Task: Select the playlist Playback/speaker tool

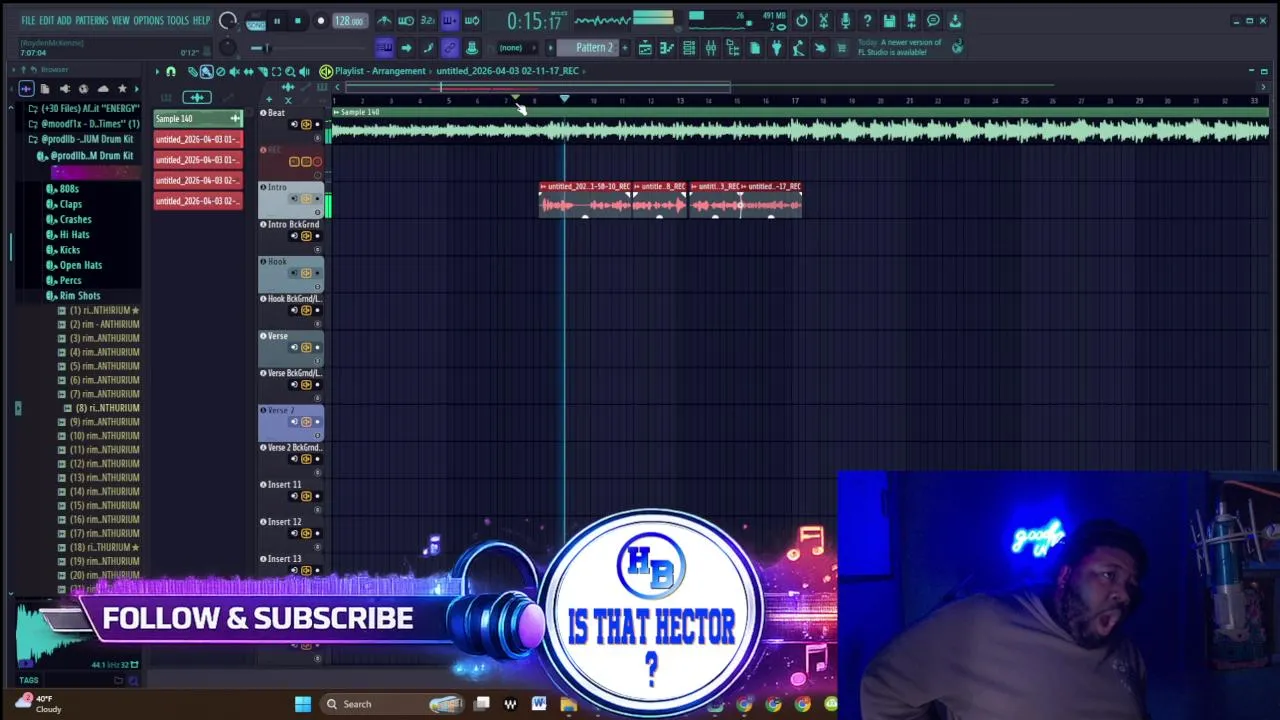Action: [304, 72]
